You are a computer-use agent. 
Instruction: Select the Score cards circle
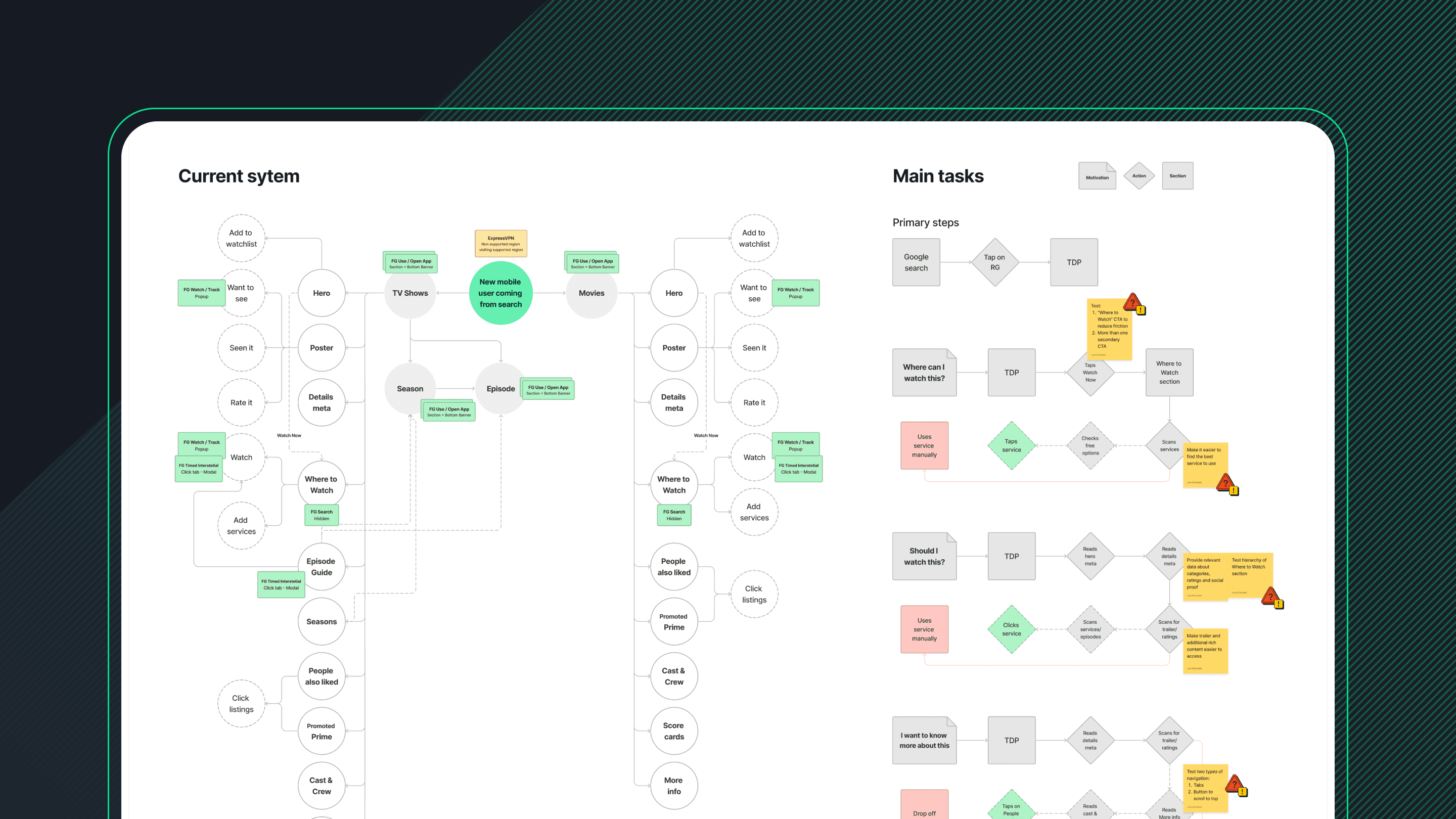click(674, 731)
